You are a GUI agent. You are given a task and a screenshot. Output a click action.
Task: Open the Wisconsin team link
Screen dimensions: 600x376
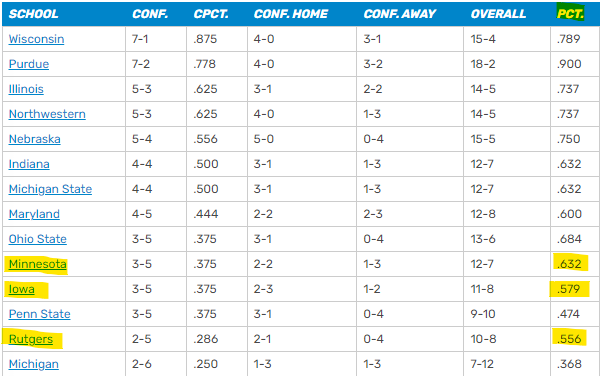36,39
